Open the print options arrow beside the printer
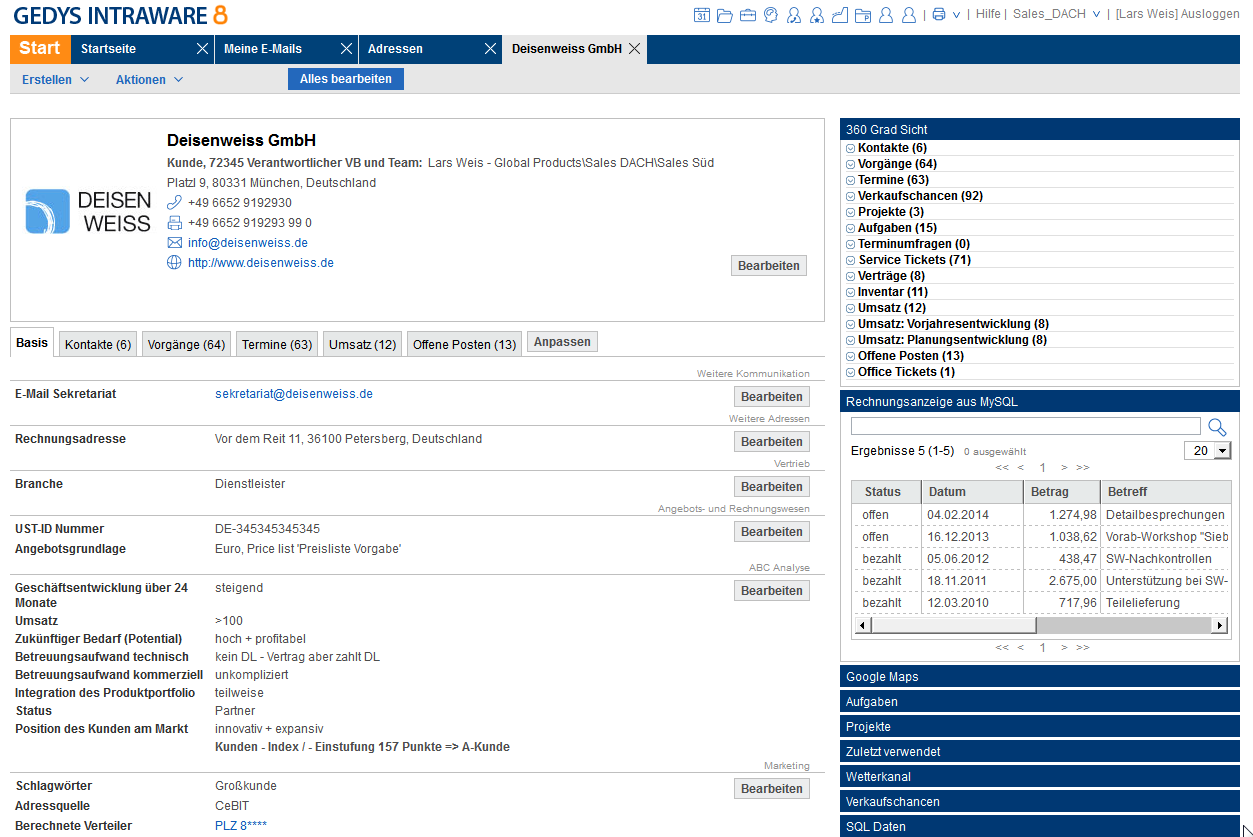This screenshot has height=837, width=1253. click(957, 15)
